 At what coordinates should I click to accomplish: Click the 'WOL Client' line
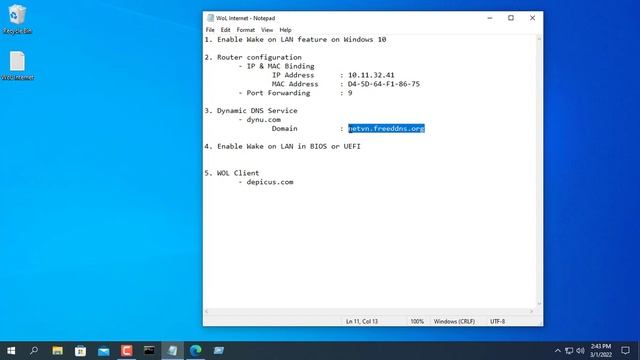click(232, 173)
